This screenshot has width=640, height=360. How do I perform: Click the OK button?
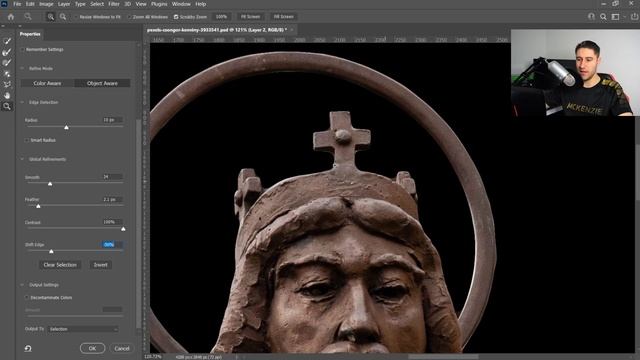tap(92, 348)
